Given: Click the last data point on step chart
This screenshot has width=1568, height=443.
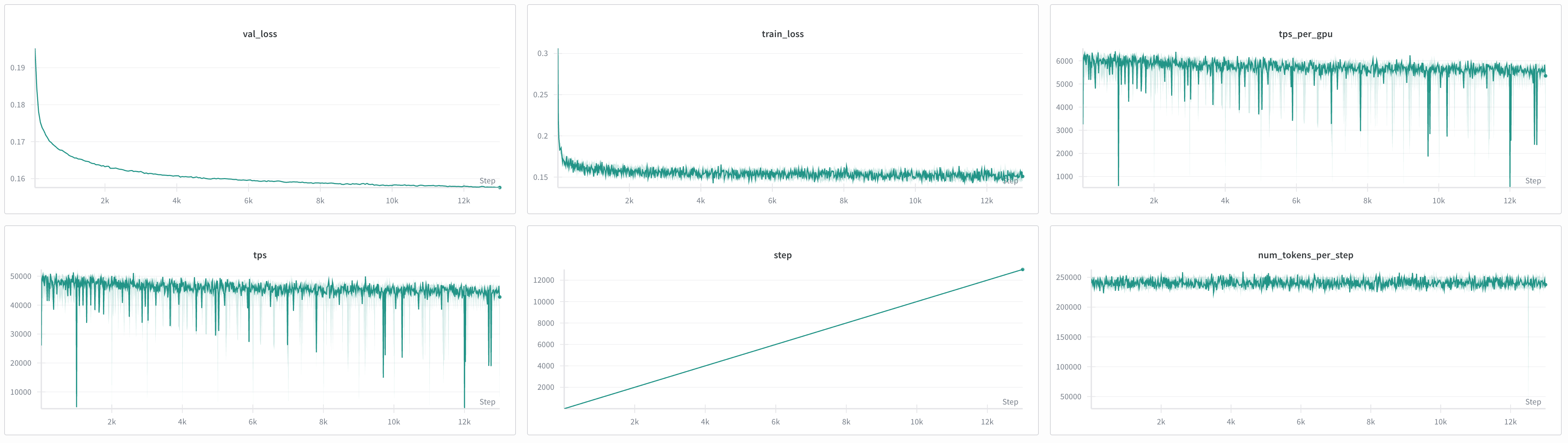Looking at the screenshot, I should point(1023,269).
